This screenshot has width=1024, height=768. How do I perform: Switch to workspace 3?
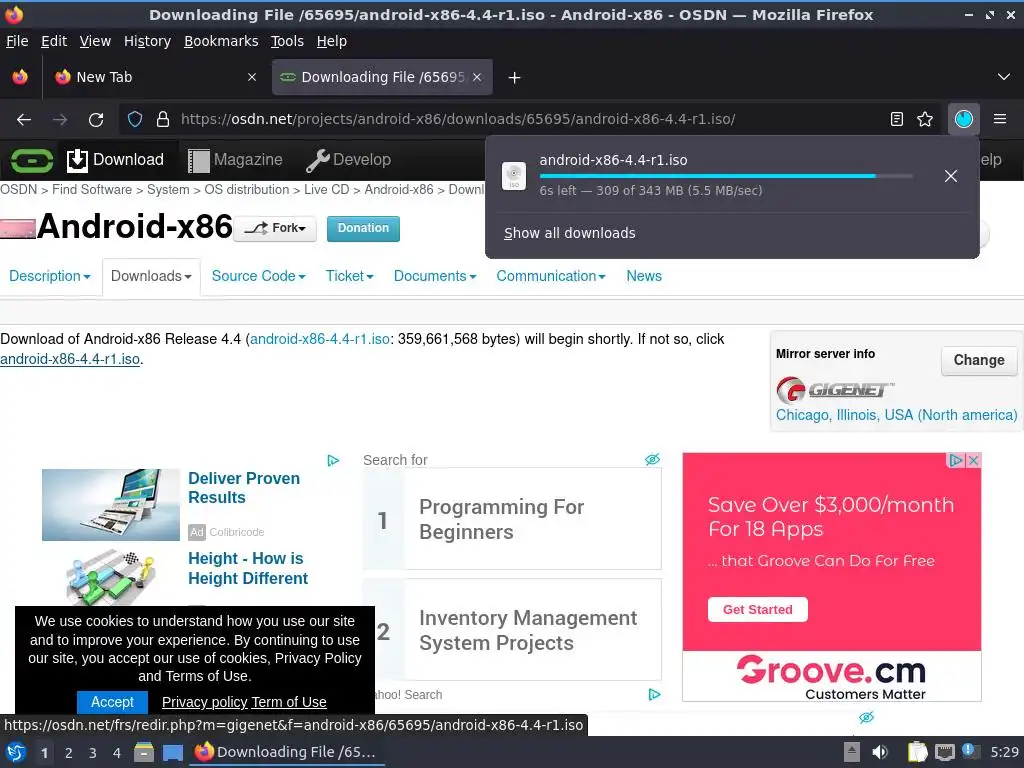(93, 753)
